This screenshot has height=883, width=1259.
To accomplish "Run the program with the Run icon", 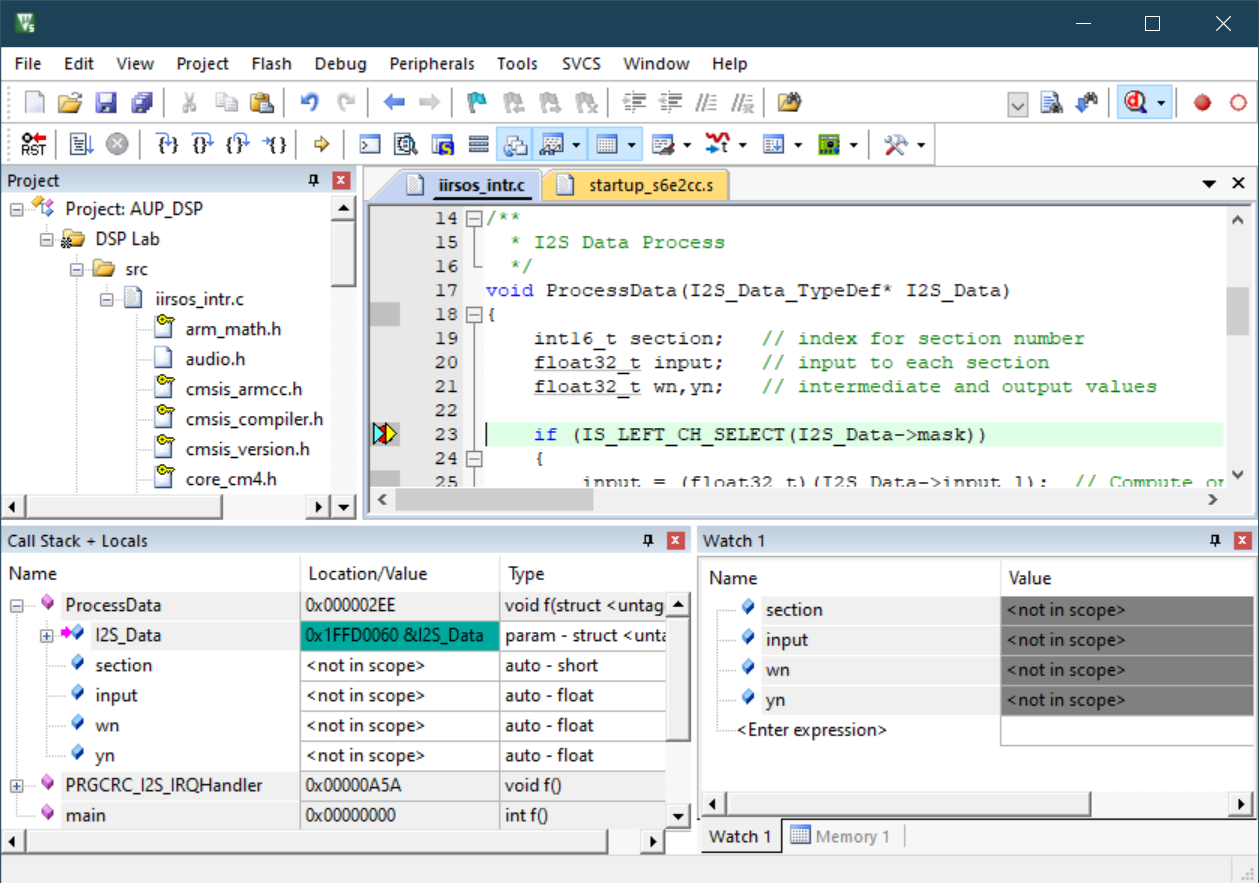I will (x=81, y=145).
